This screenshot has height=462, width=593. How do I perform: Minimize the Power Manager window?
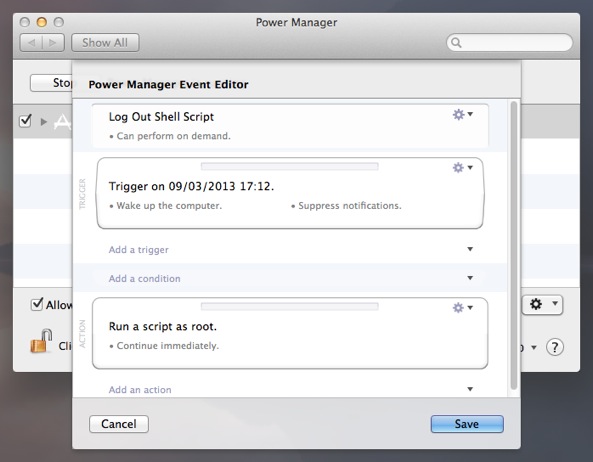42,22
